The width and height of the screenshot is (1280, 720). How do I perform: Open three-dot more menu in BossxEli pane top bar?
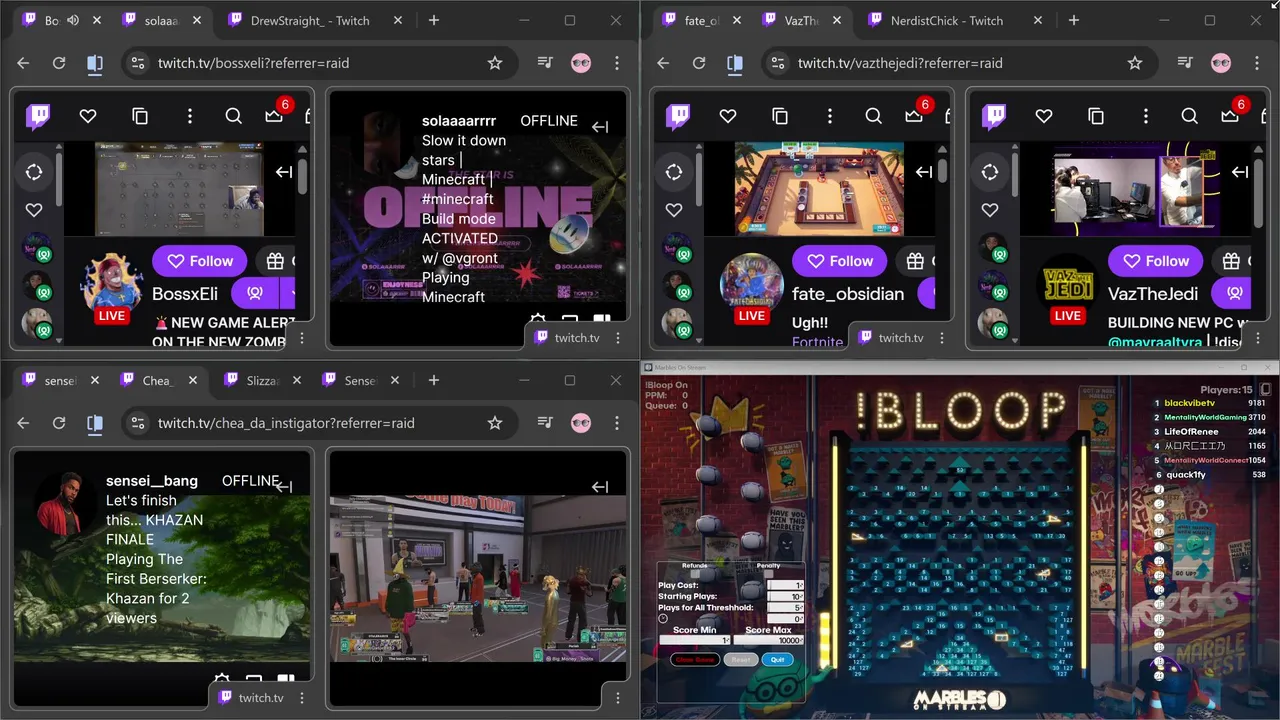[x=190, y=117]
